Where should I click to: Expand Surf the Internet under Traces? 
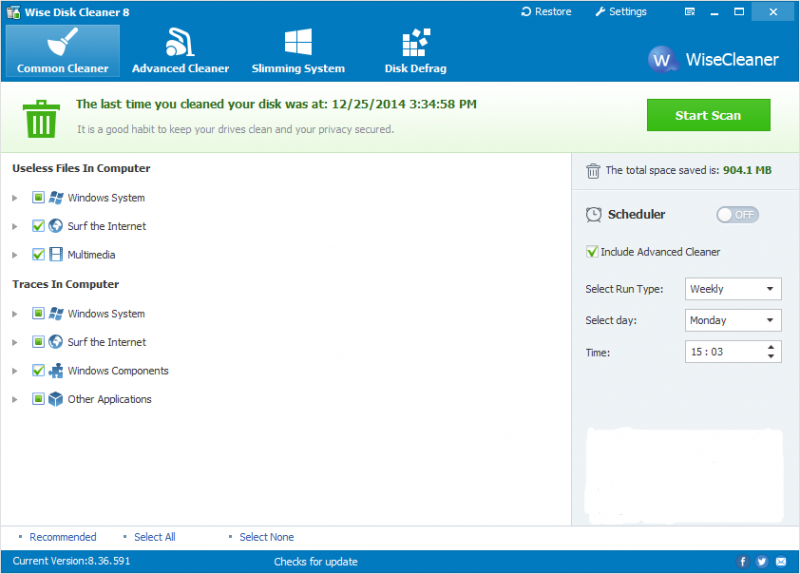click(x=15, y=342)
